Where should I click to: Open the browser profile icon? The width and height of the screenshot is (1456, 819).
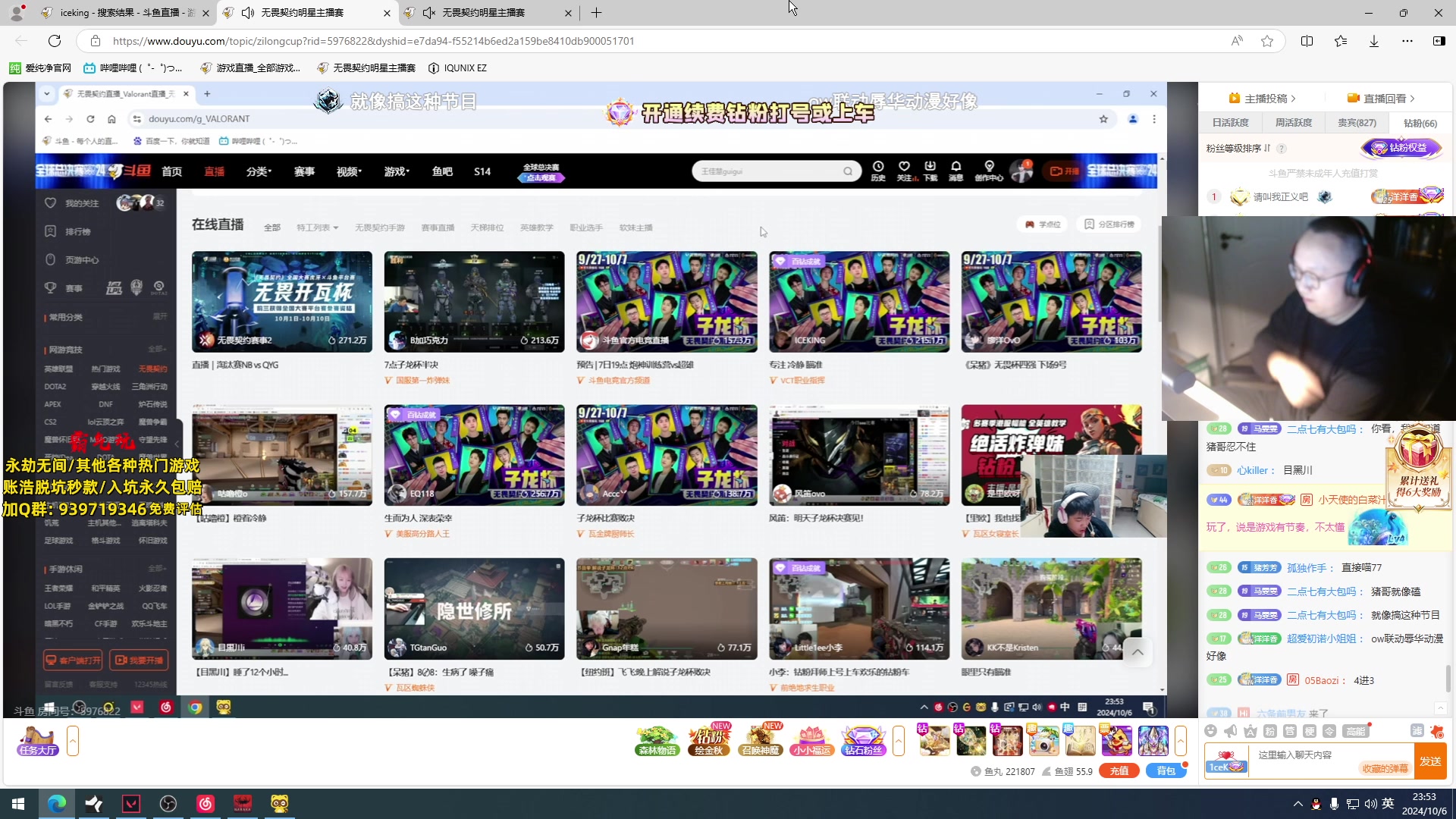pyautogui.click(x=16, y=12)
